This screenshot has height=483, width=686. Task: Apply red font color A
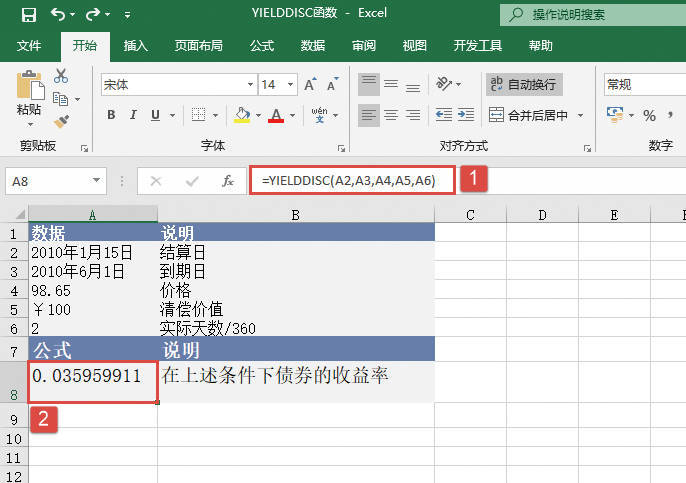click(276, 115)
